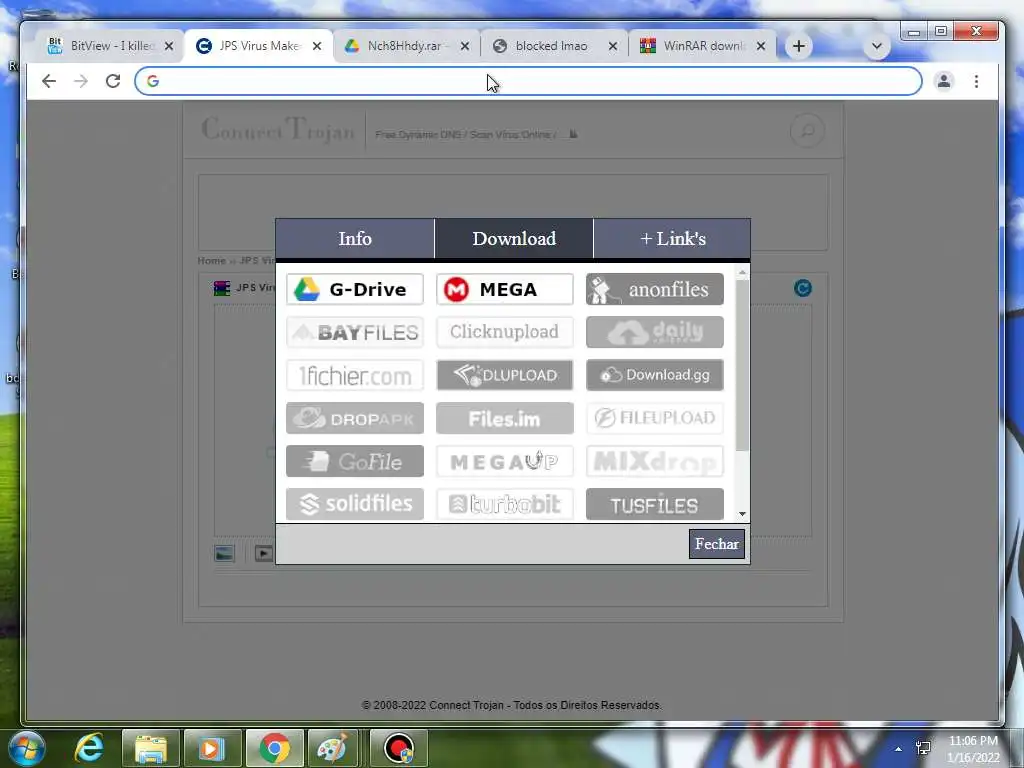Switch to the Info tab
Viewport: 1024px width, 768px height.
coord(355,238)
